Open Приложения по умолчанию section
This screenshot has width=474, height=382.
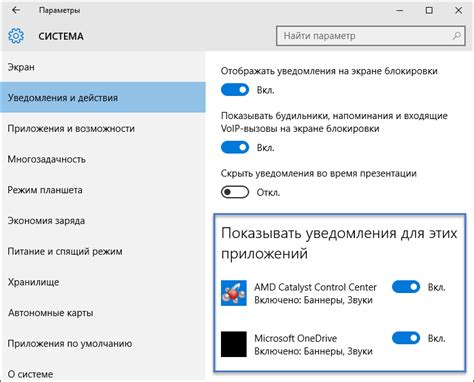(x=103, y=343)
